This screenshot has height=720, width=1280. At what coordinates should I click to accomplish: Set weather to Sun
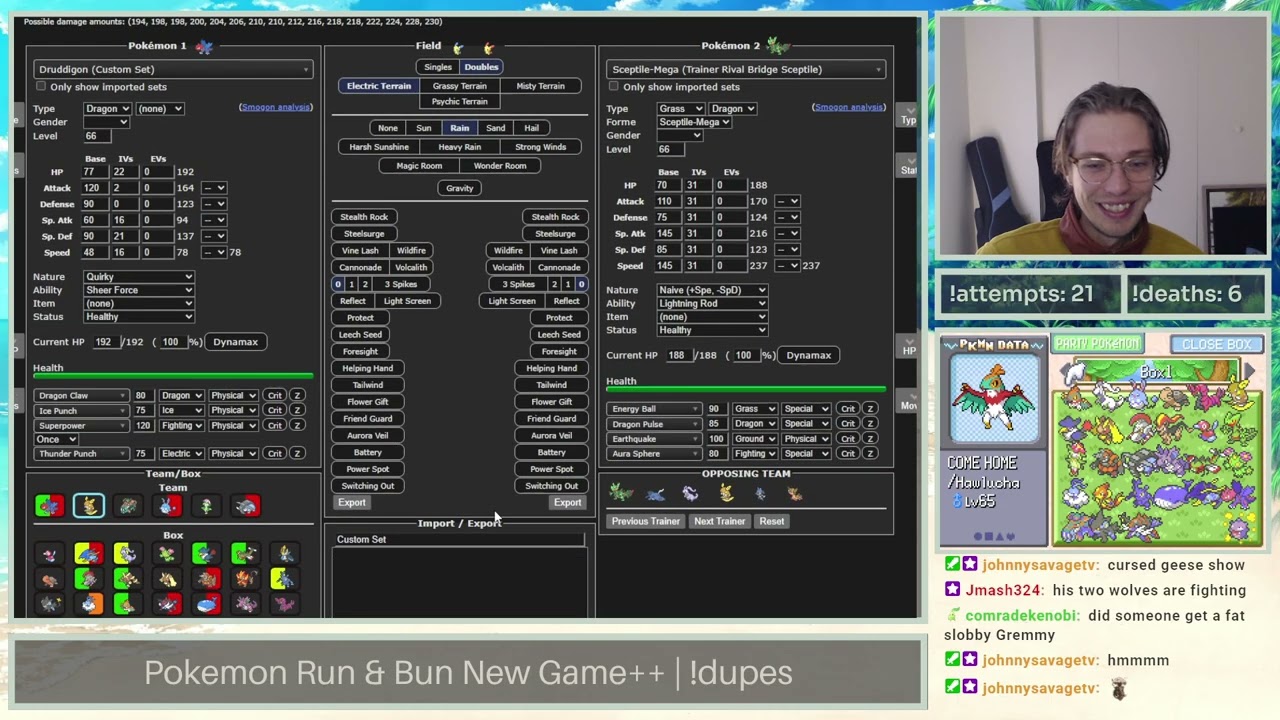pos(424,128)
